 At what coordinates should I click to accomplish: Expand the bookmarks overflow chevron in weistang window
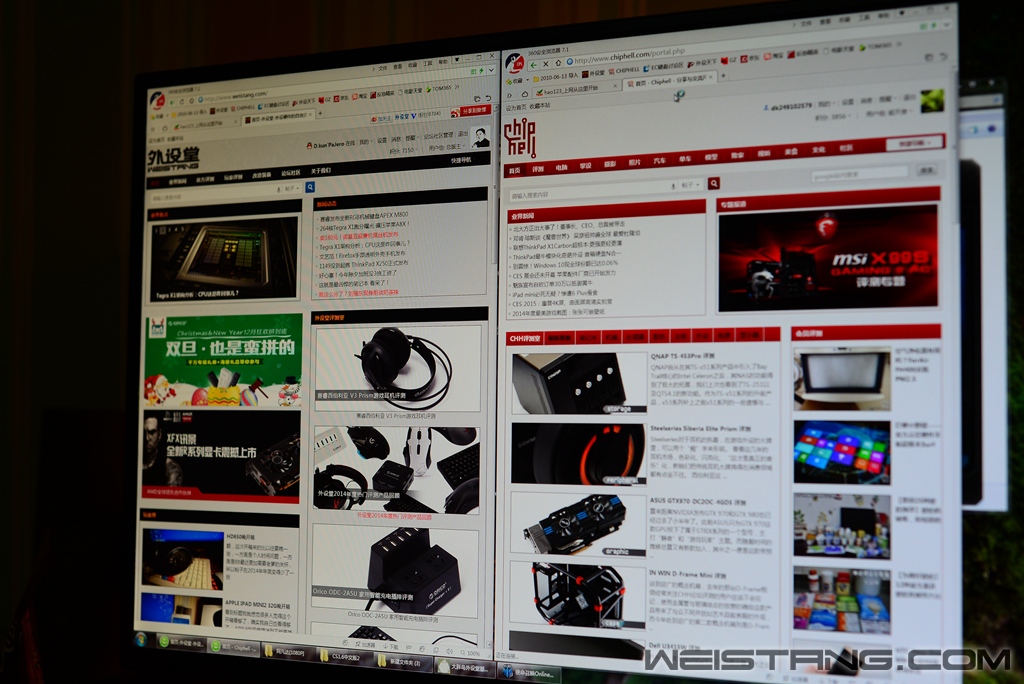click(457, 86)
